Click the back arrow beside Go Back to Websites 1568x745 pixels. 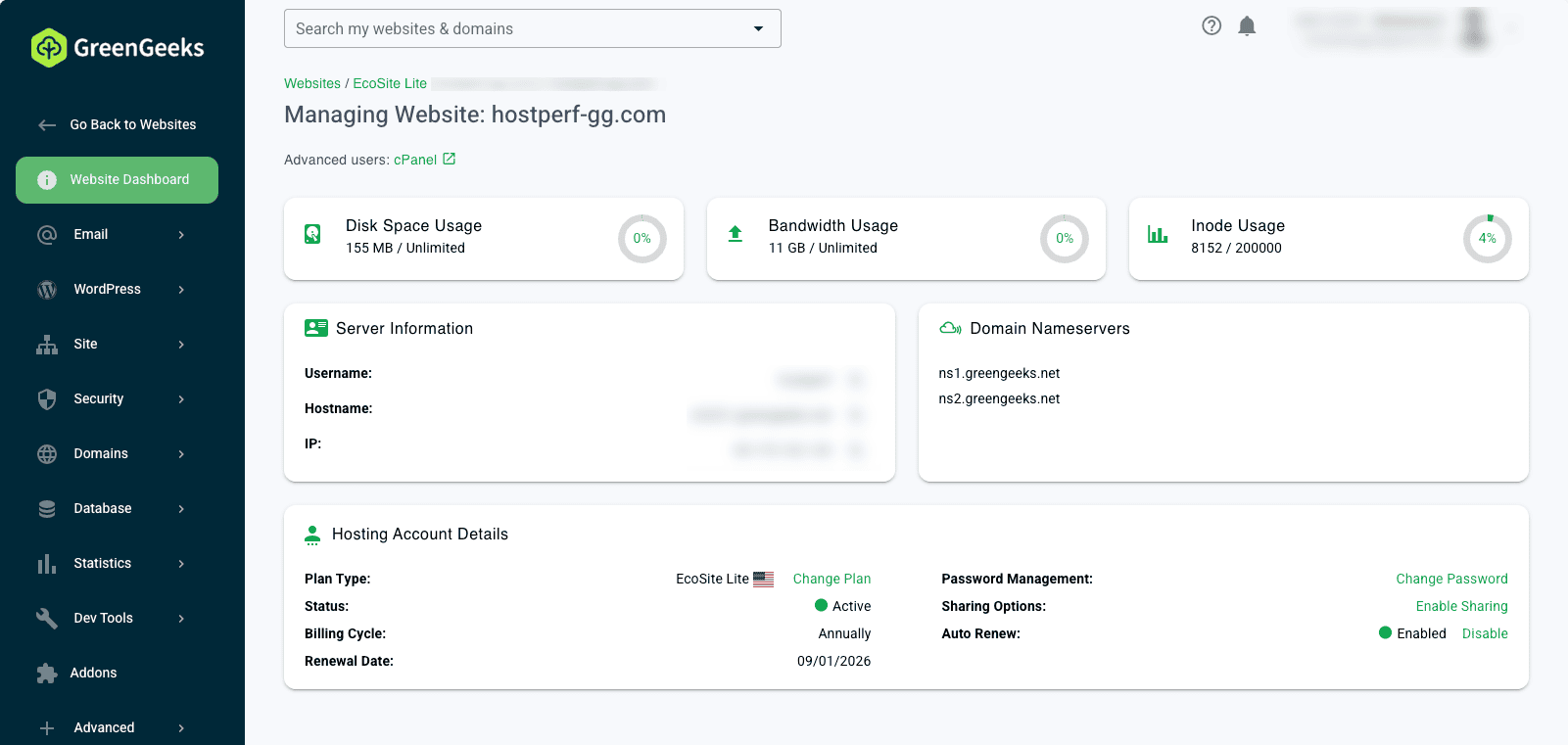(x=47, y=125)
